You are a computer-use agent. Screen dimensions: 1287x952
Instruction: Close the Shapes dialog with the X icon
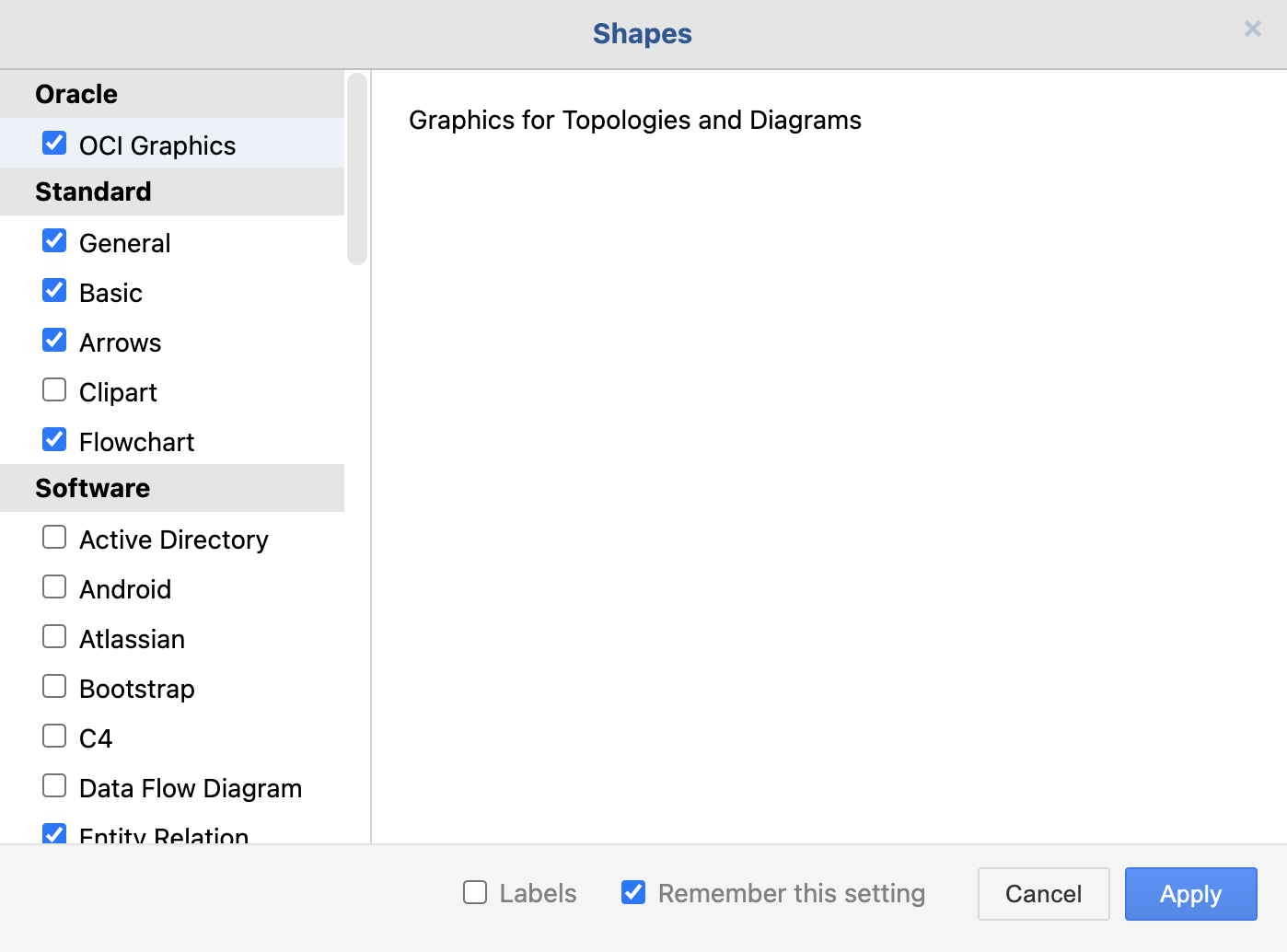(x=1252, y=29)
